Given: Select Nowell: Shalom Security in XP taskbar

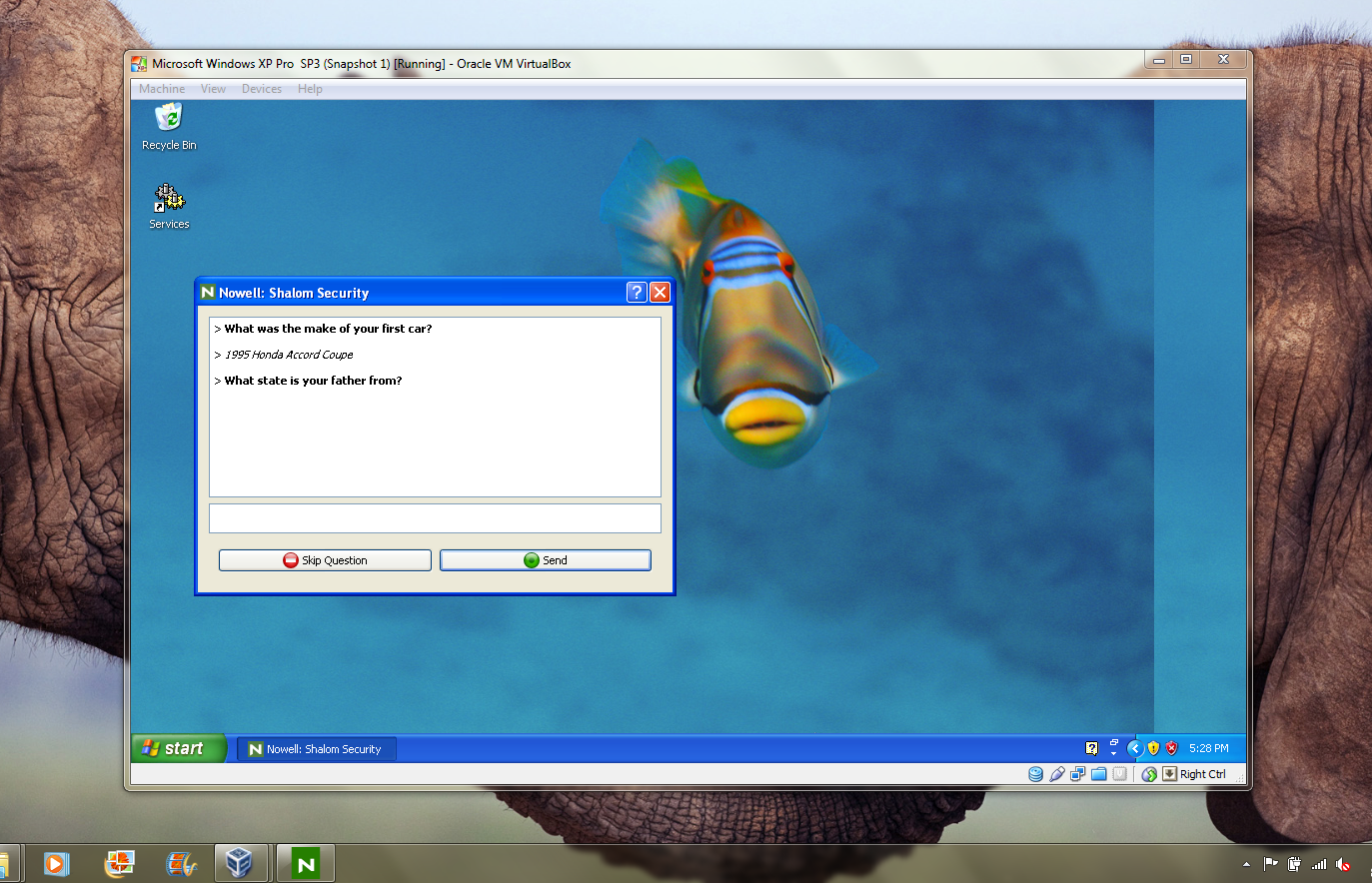Looking at the screenshot, I should (x=317, y=749).
